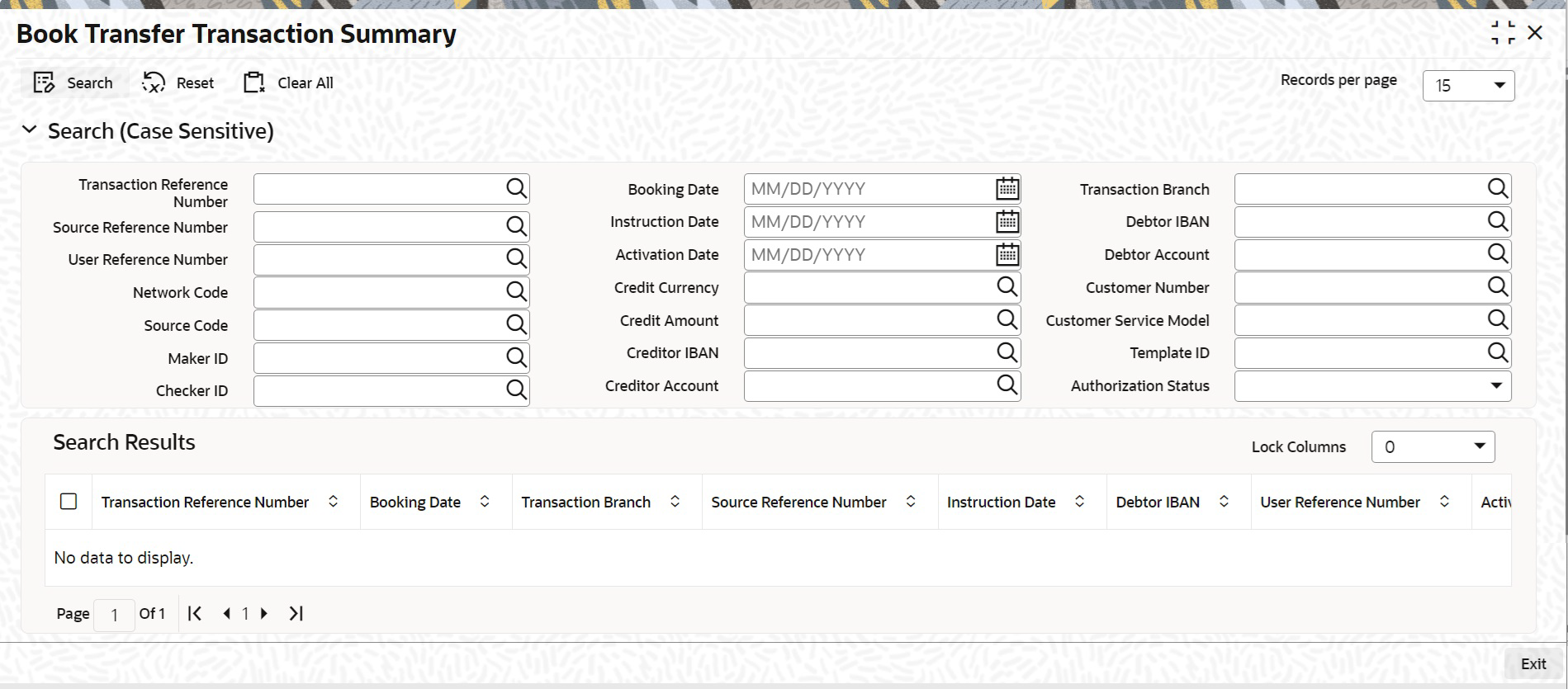Click search icon beside Maker ID

pos(516,358)
